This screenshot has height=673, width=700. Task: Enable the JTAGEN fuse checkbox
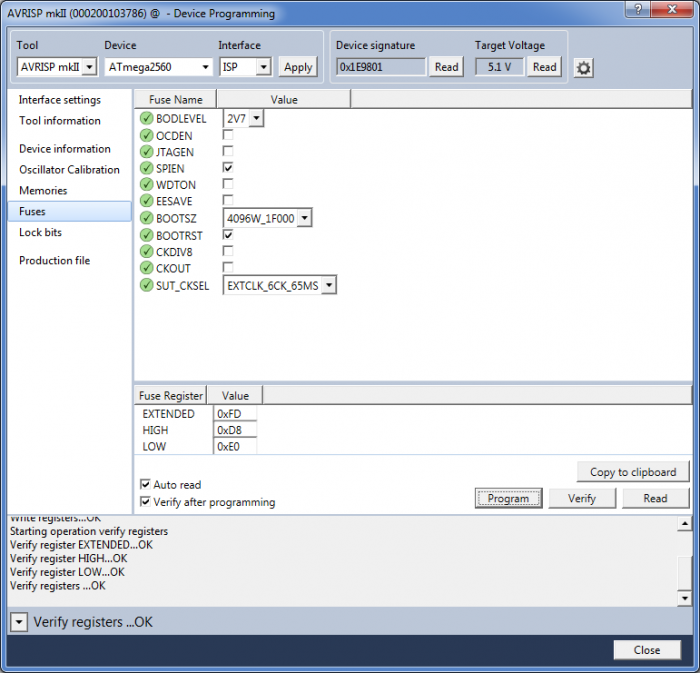tap(228, 151)
